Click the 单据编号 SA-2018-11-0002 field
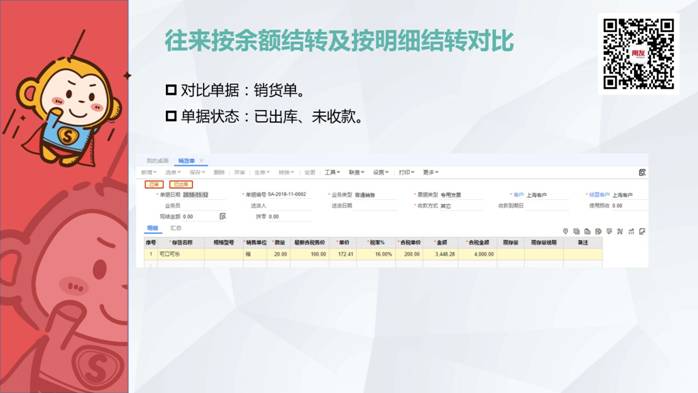 pos(275,194)
